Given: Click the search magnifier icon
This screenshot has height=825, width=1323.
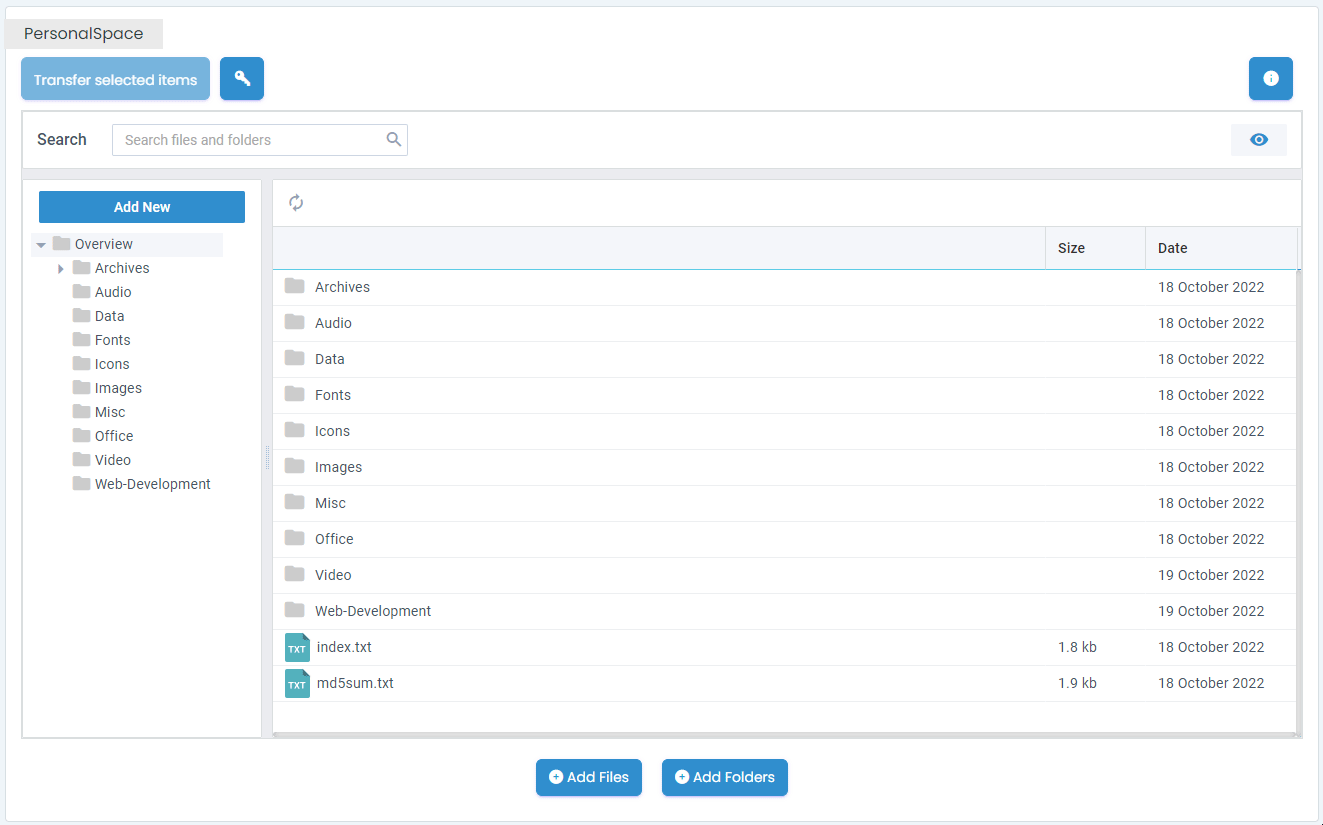Looking at the screenshot, I should [394, 140].
